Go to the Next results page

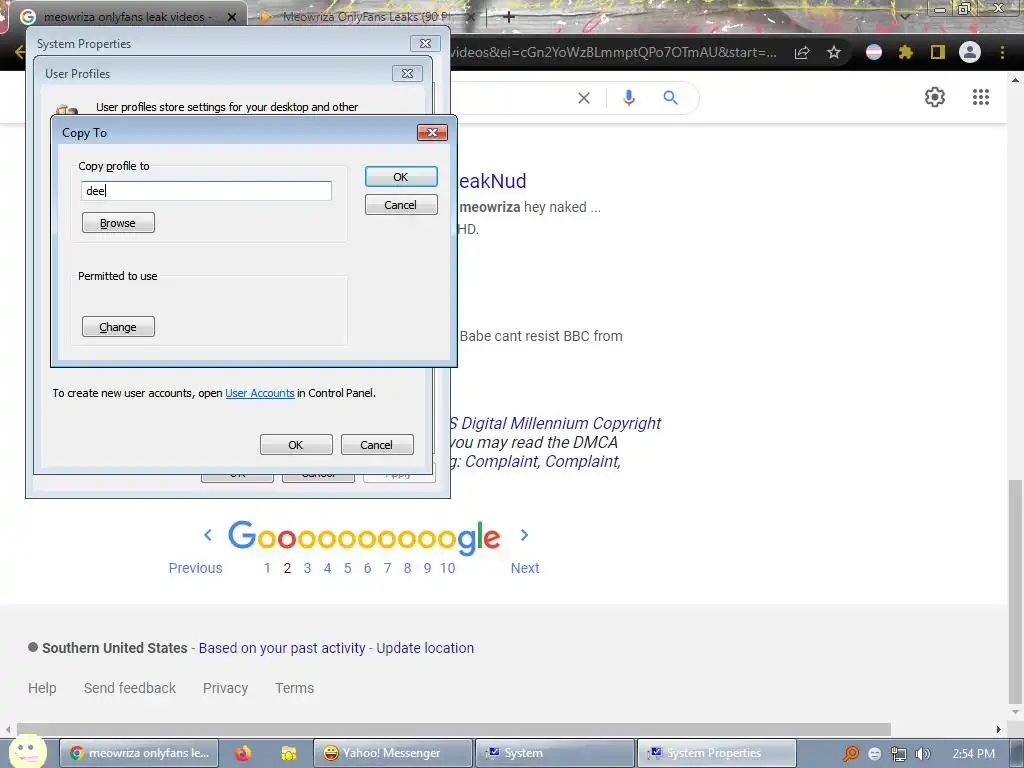(x=525, y=568)
